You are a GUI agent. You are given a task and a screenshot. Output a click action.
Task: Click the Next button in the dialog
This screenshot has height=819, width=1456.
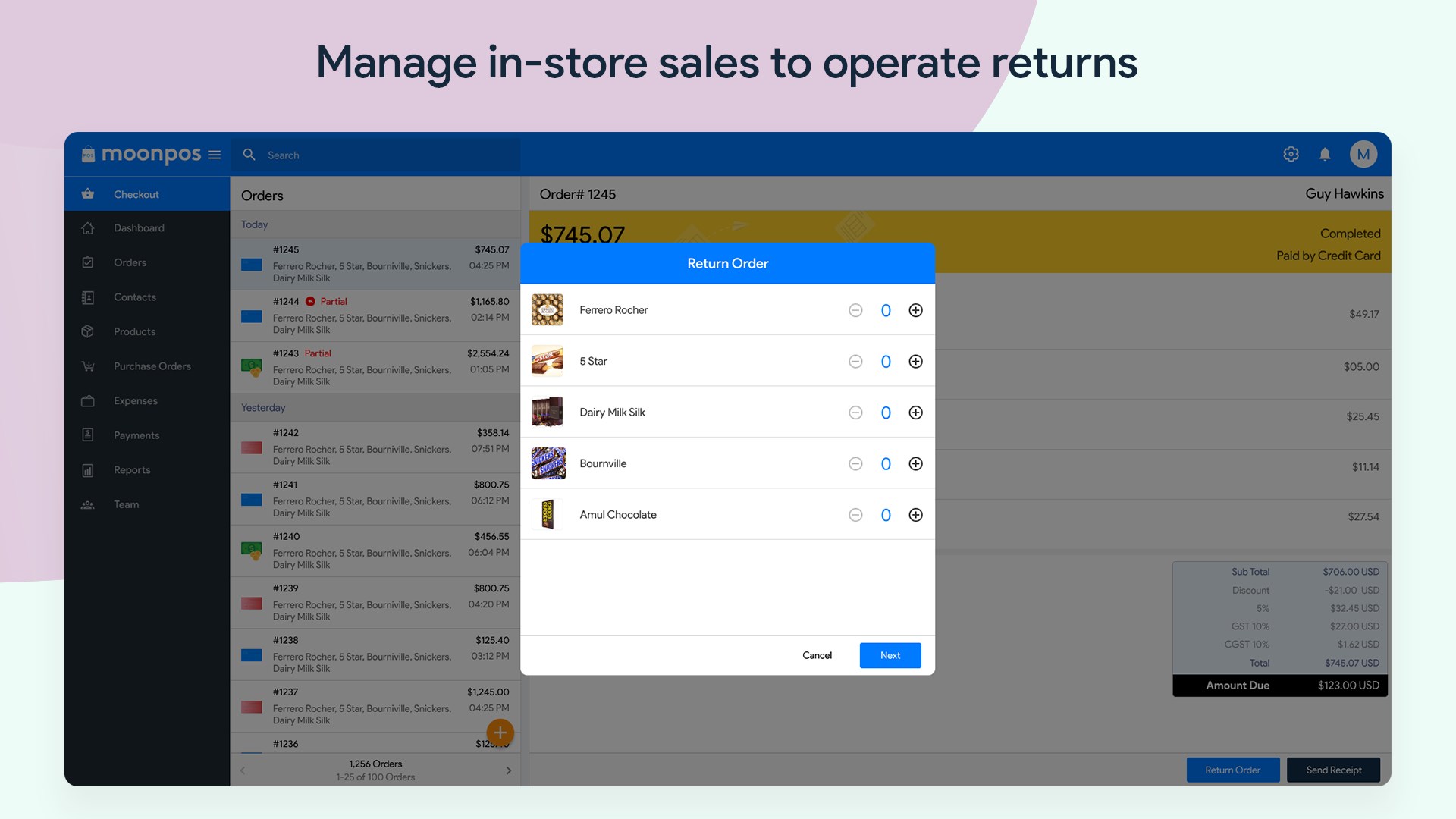click(890, 656)
